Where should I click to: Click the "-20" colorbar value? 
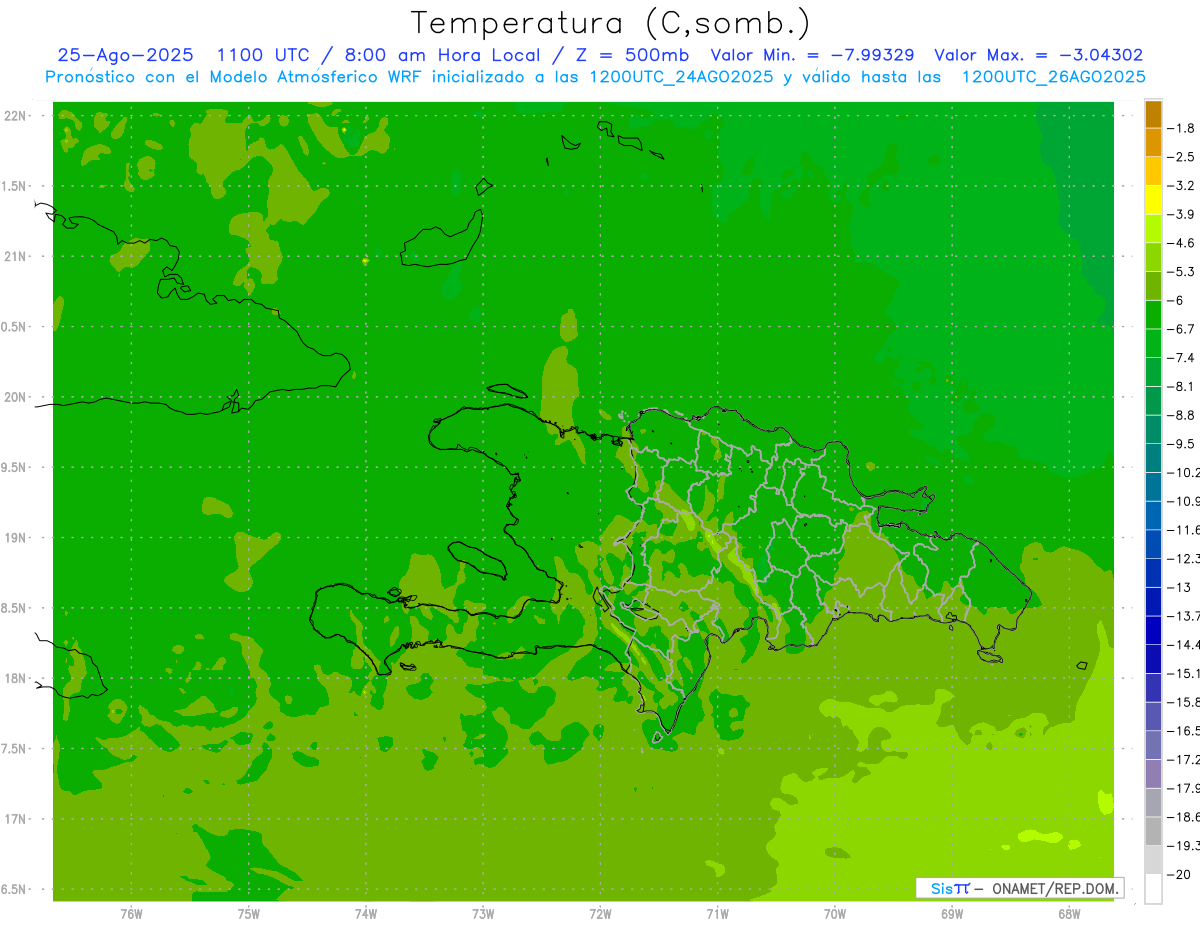click(1180, 874)
